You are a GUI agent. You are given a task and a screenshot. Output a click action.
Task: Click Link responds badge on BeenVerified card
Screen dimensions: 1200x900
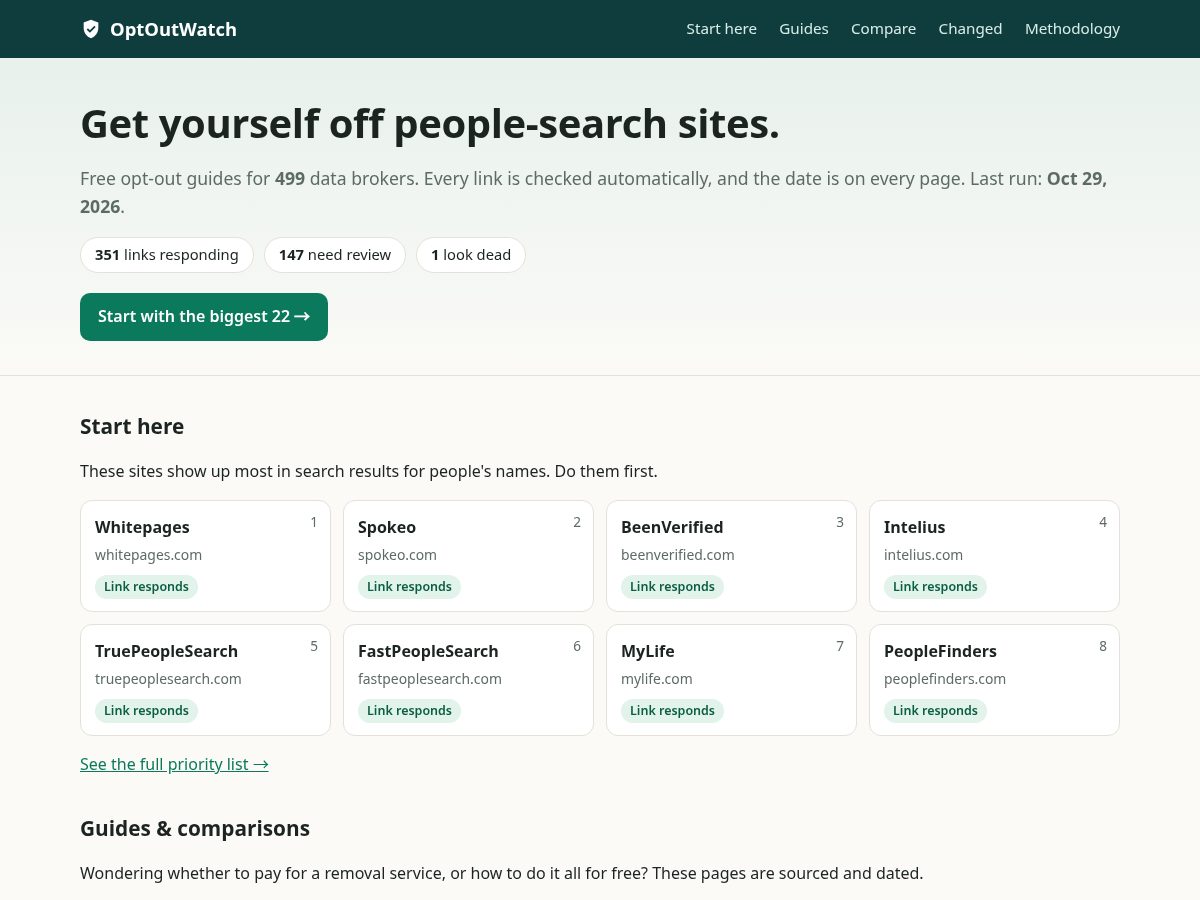[x=672, y=587]
